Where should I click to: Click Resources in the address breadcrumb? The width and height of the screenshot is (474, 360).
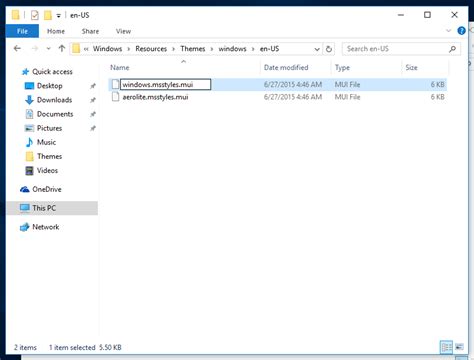coord(151,49)
